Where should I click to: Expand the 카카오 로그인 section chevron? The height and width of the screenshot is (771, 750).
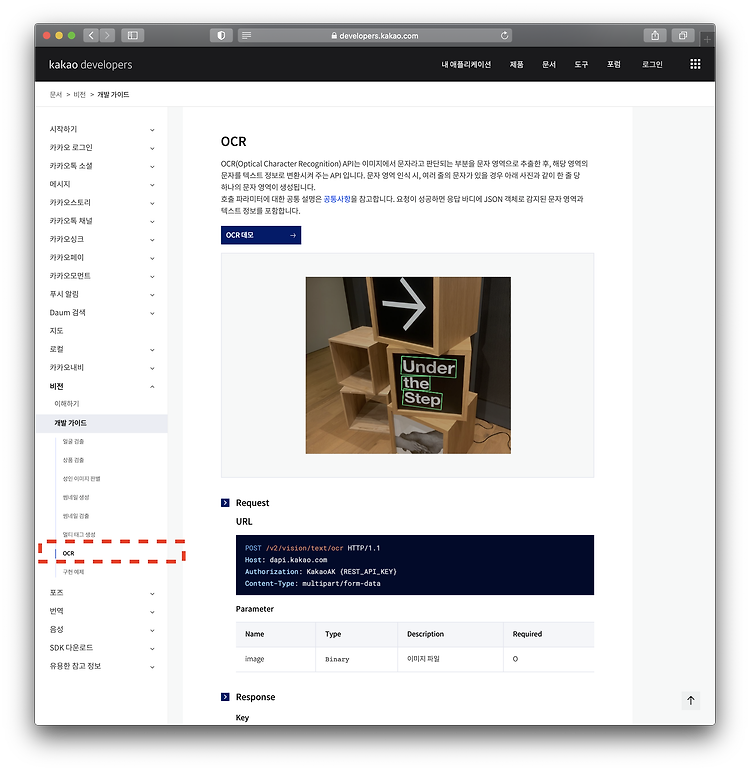pos(152,148)
